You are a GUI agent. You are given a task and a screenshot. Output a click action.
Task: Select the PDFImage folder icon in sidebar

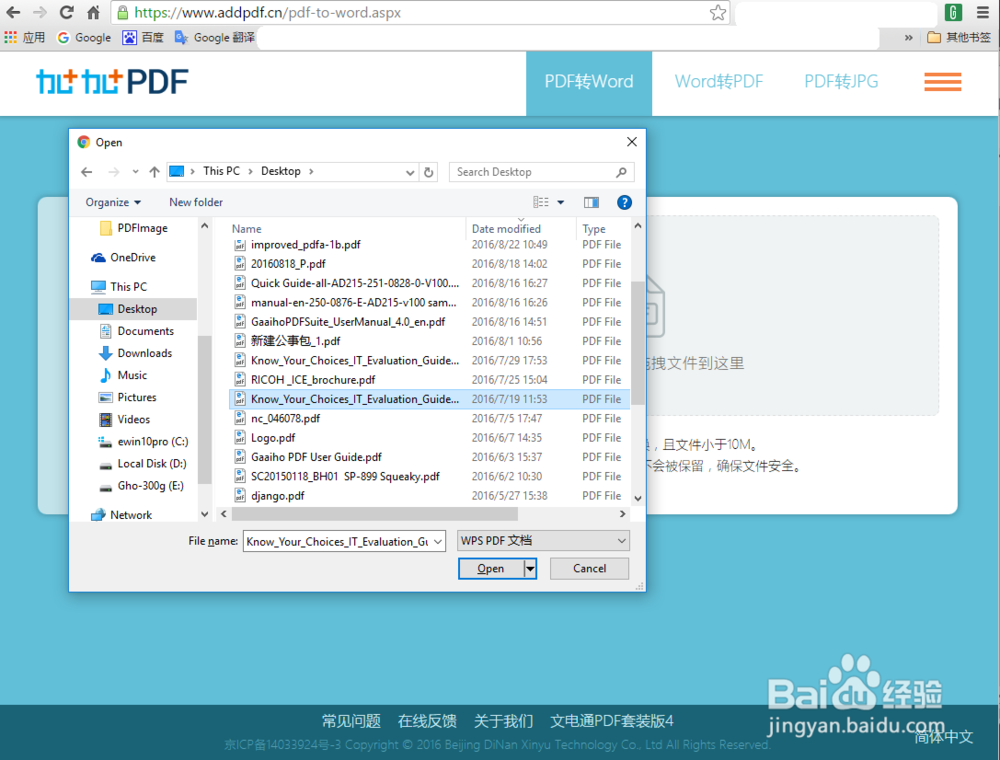(x=107, y=228)
